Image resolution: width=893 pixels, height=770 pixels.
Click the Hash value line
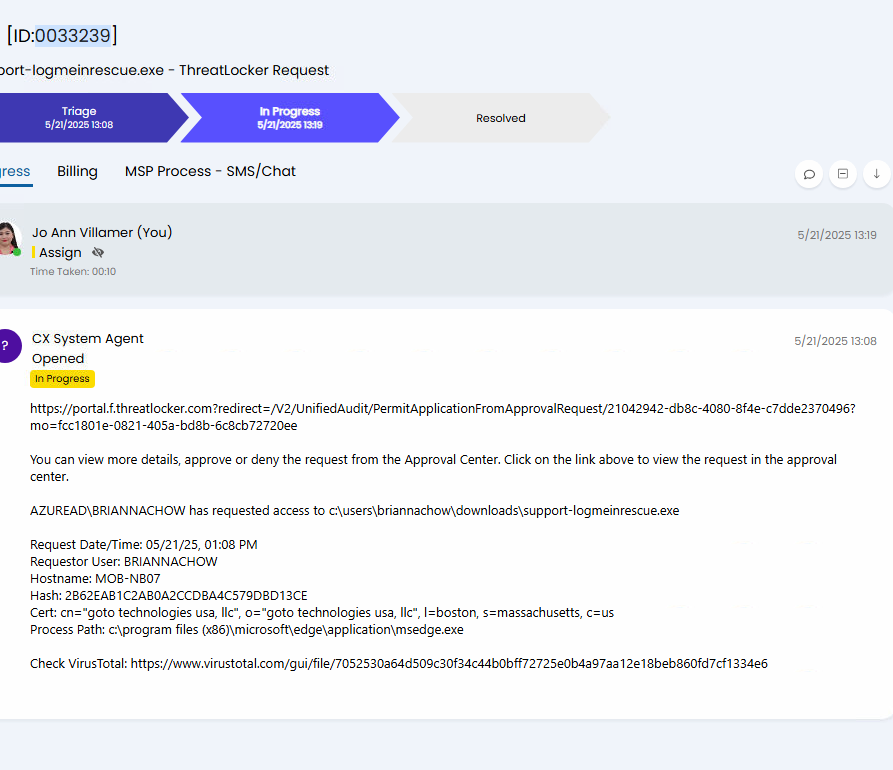point(169,596)
